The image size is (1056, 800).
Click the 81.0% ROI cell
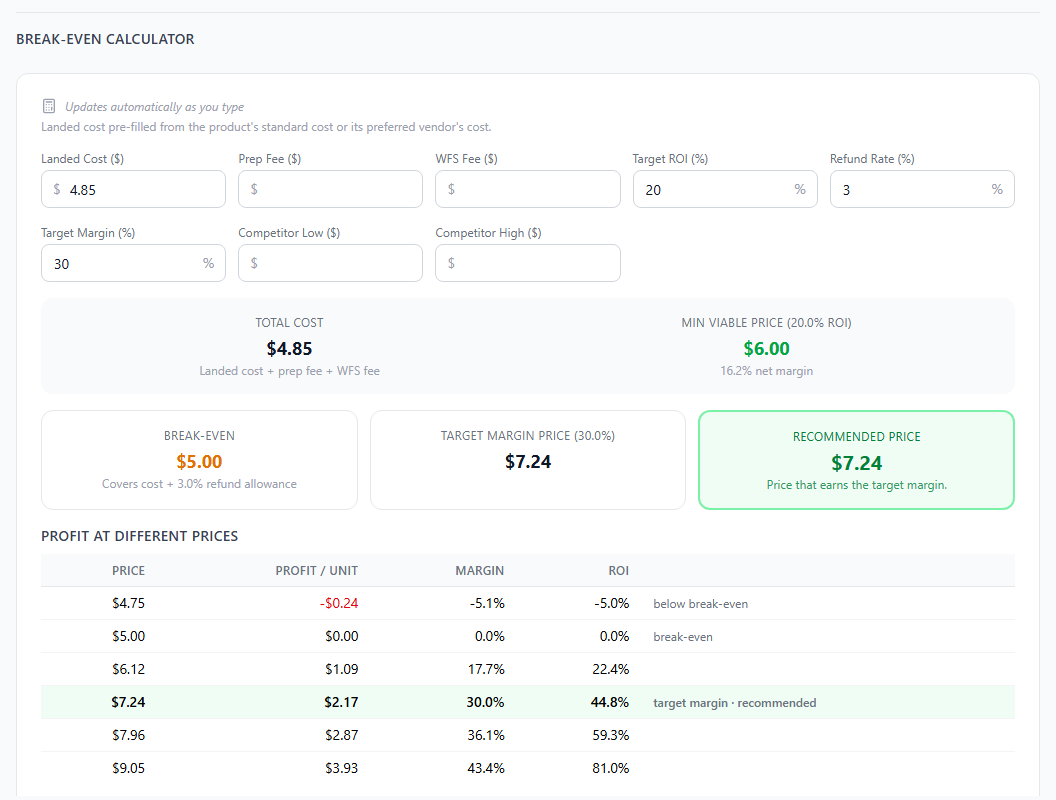tap(611, 768)
